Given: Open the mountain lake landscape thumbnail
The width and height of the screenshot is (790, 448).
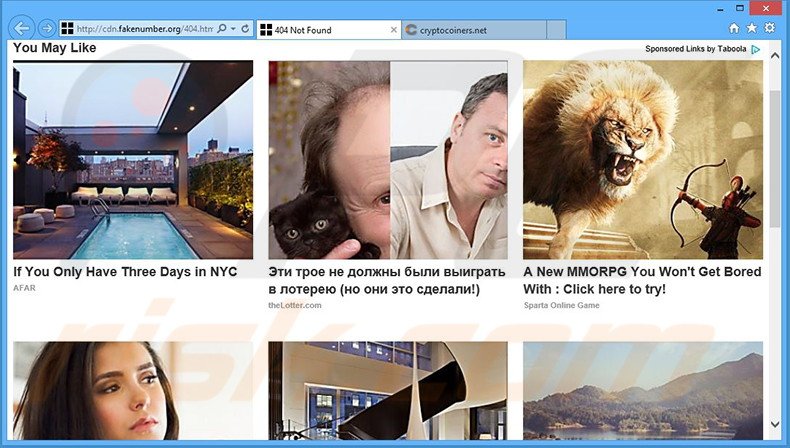Looking at the screenshot, I should (643, 391).
